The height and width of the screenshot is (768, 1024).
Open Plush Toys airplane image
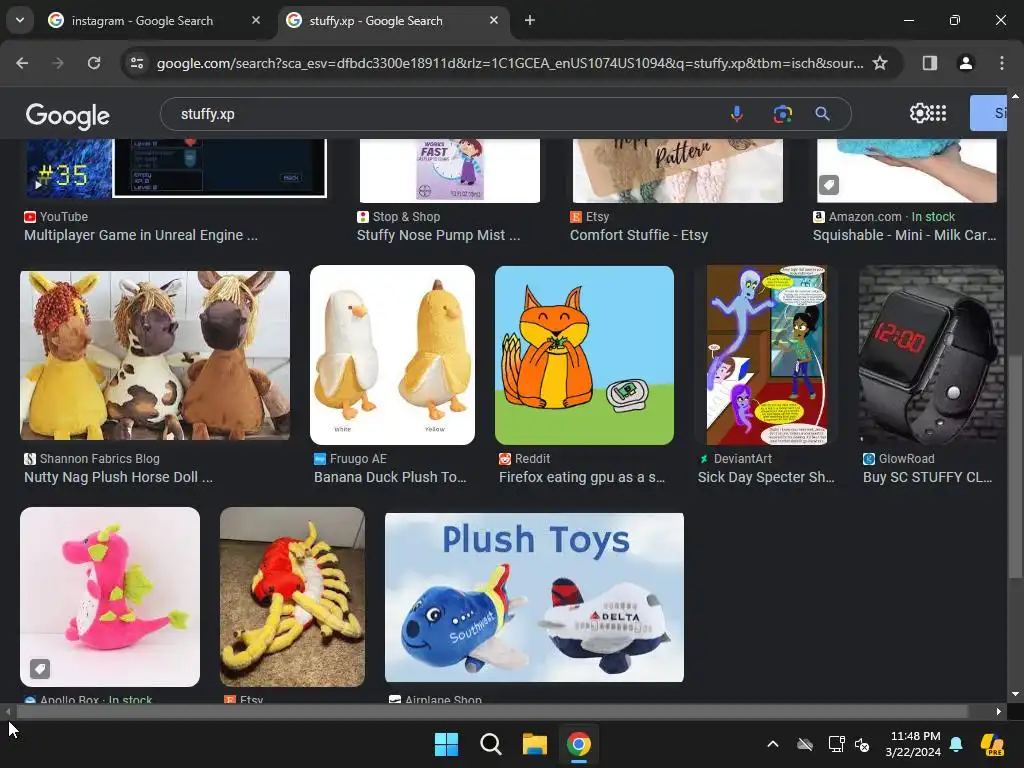click(x=534, y=598)
